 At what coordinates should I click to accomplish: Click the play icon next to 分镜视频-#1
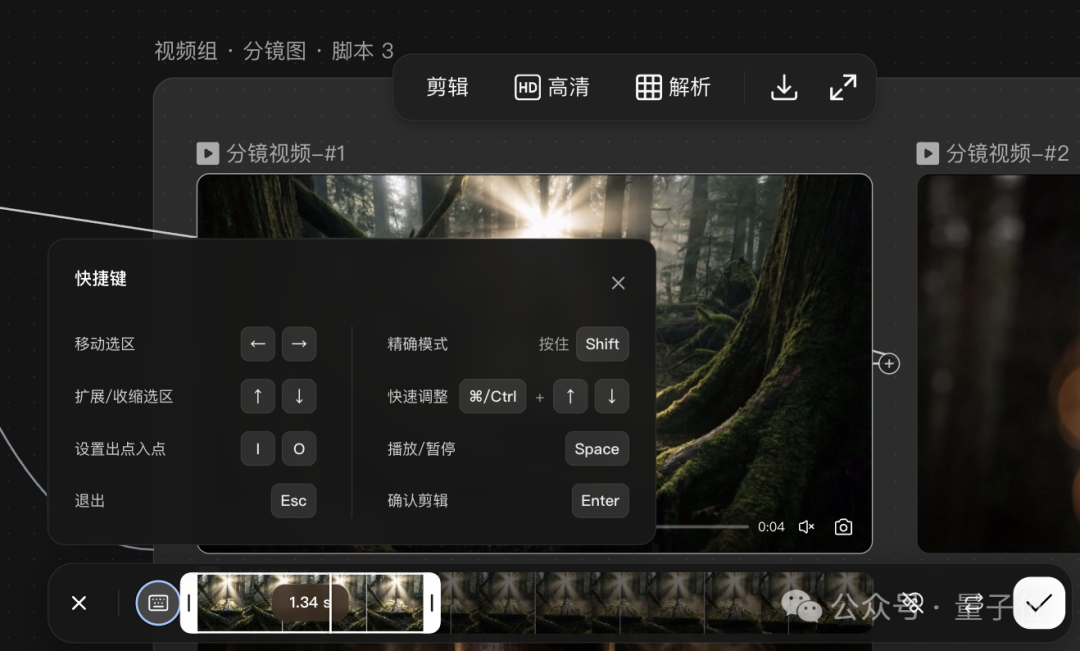(x=207, y=153)
